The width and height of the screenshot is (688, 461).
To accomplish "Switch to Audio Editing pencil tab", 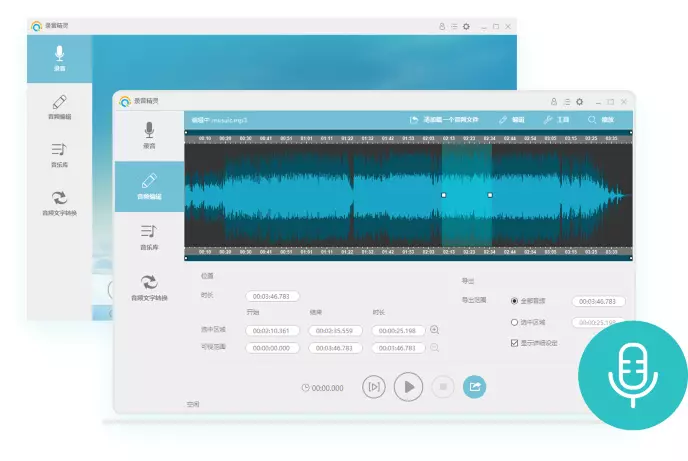I will [x=149, y=185].
